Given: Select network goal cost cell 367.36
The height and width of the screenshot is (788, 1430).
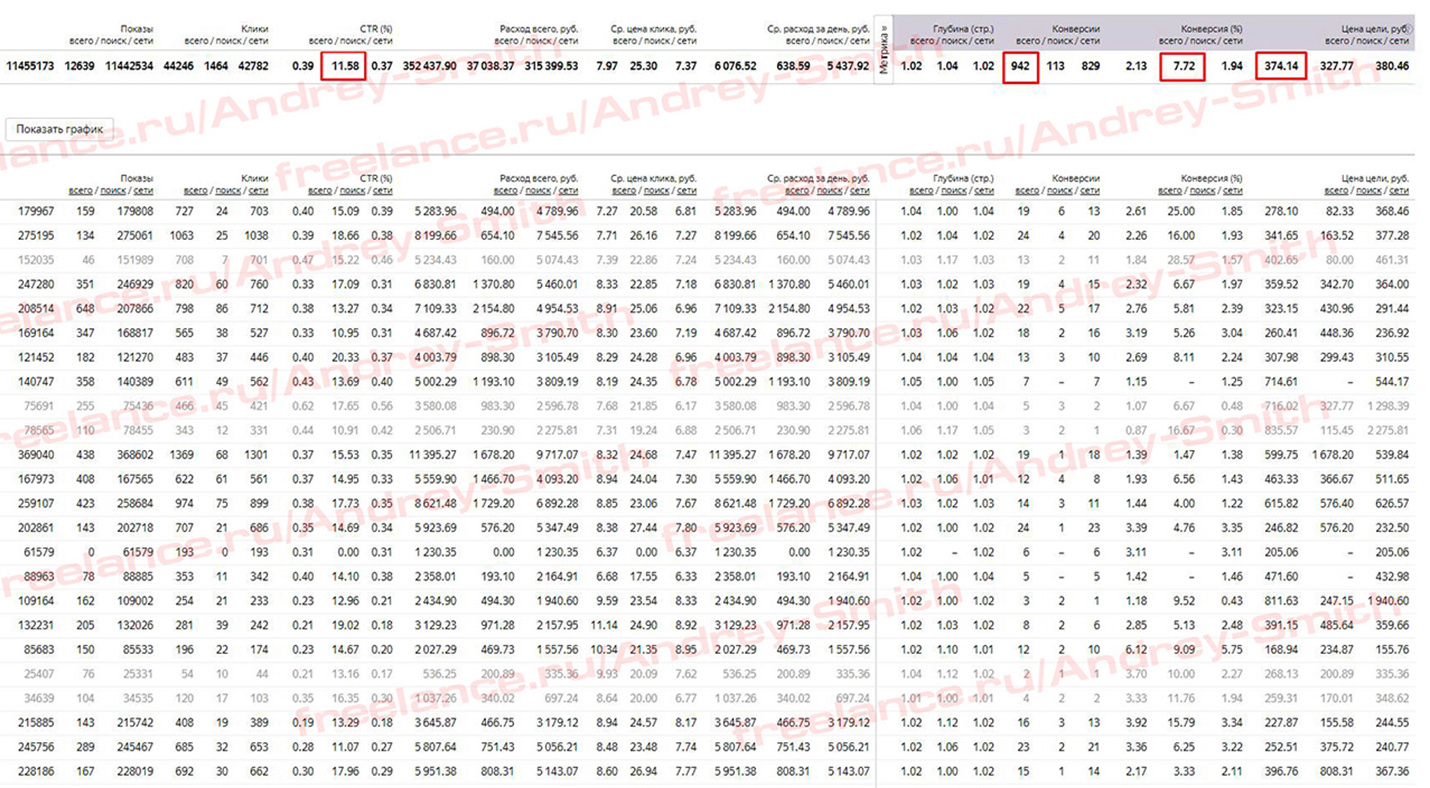Looking at the screenshot, I should [x=1392, y=771].
